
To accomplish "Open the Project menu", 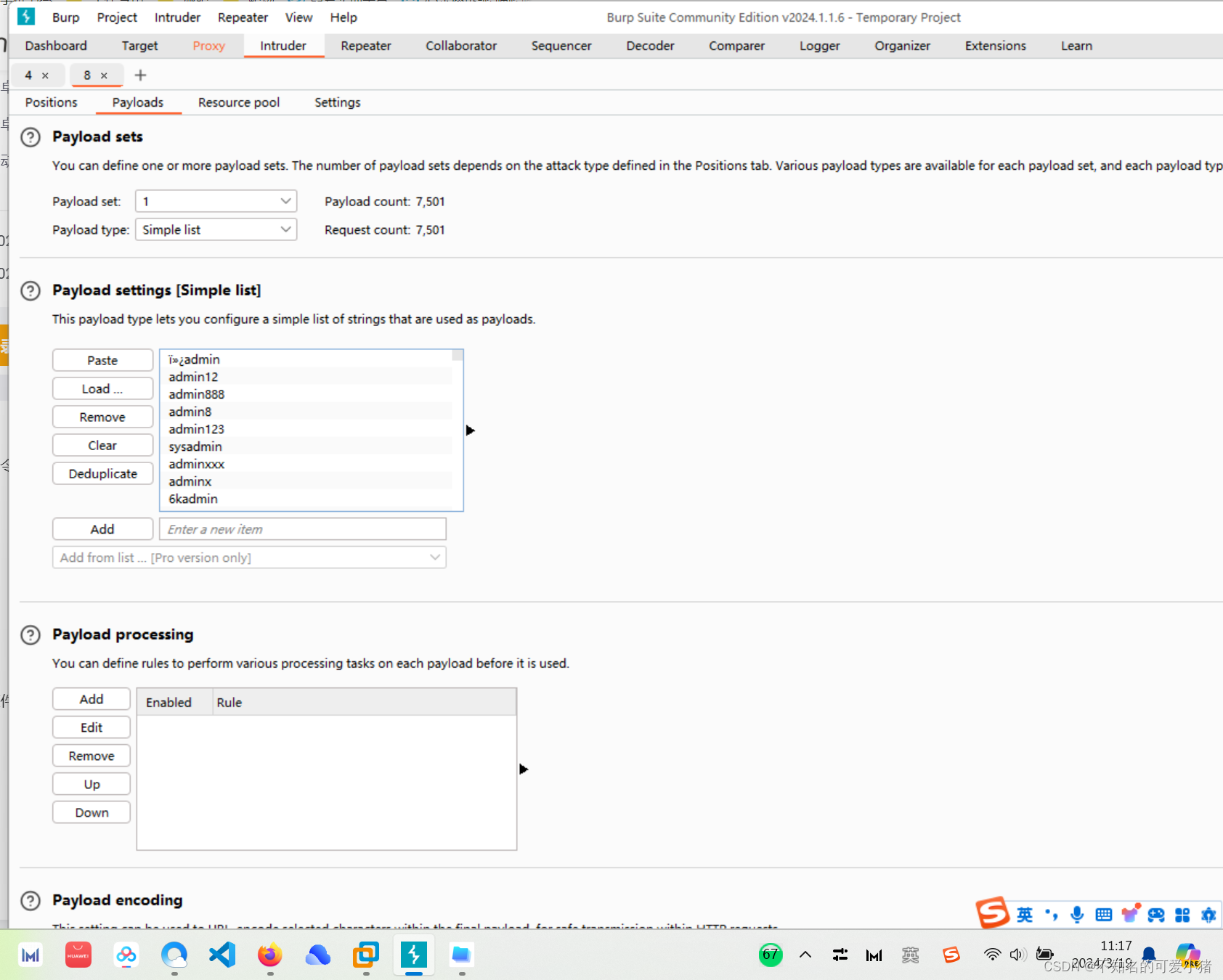I will click(117, 17).
